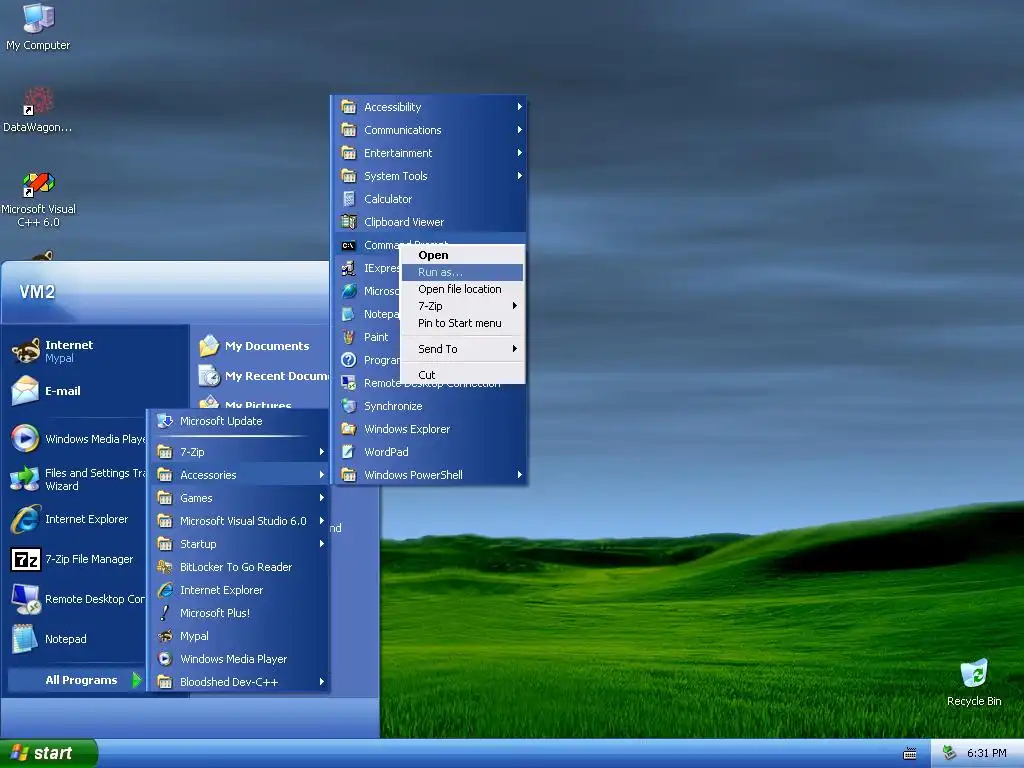Select Run as... context menu entry

(x=462, y=272)
